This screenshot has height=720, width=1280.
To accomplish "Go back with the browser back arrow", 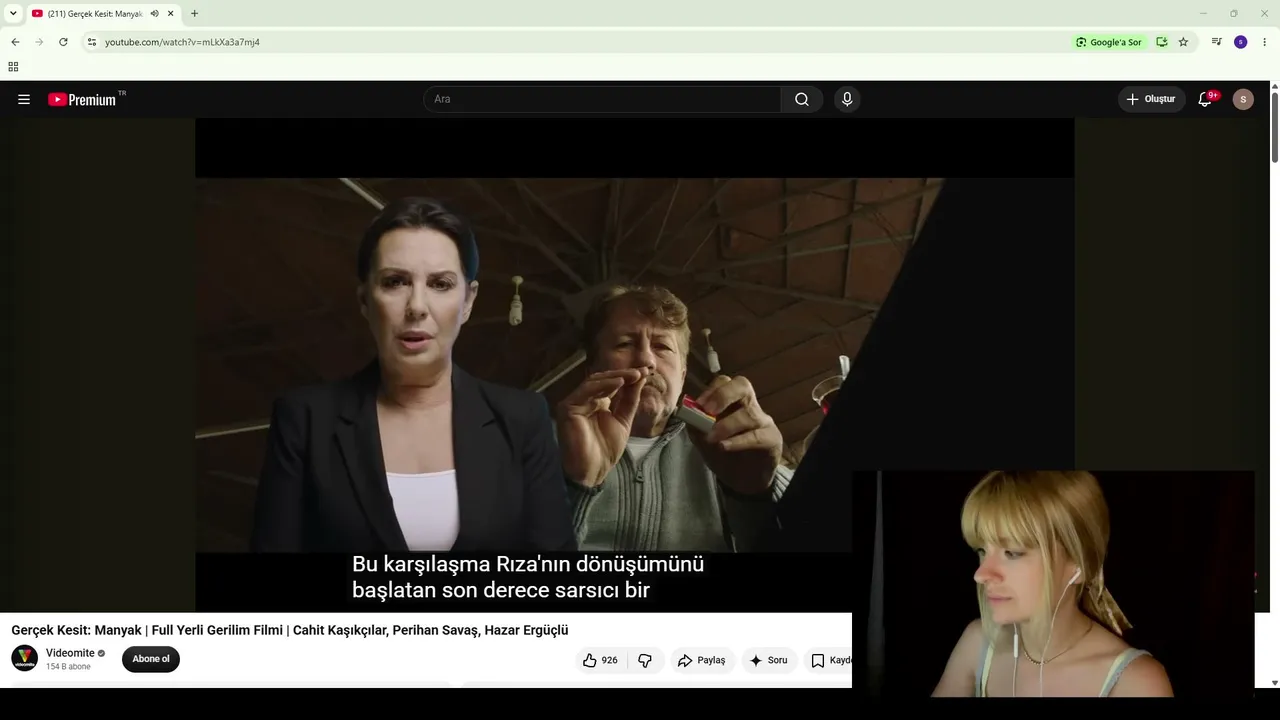I will [x=15, y=42].
